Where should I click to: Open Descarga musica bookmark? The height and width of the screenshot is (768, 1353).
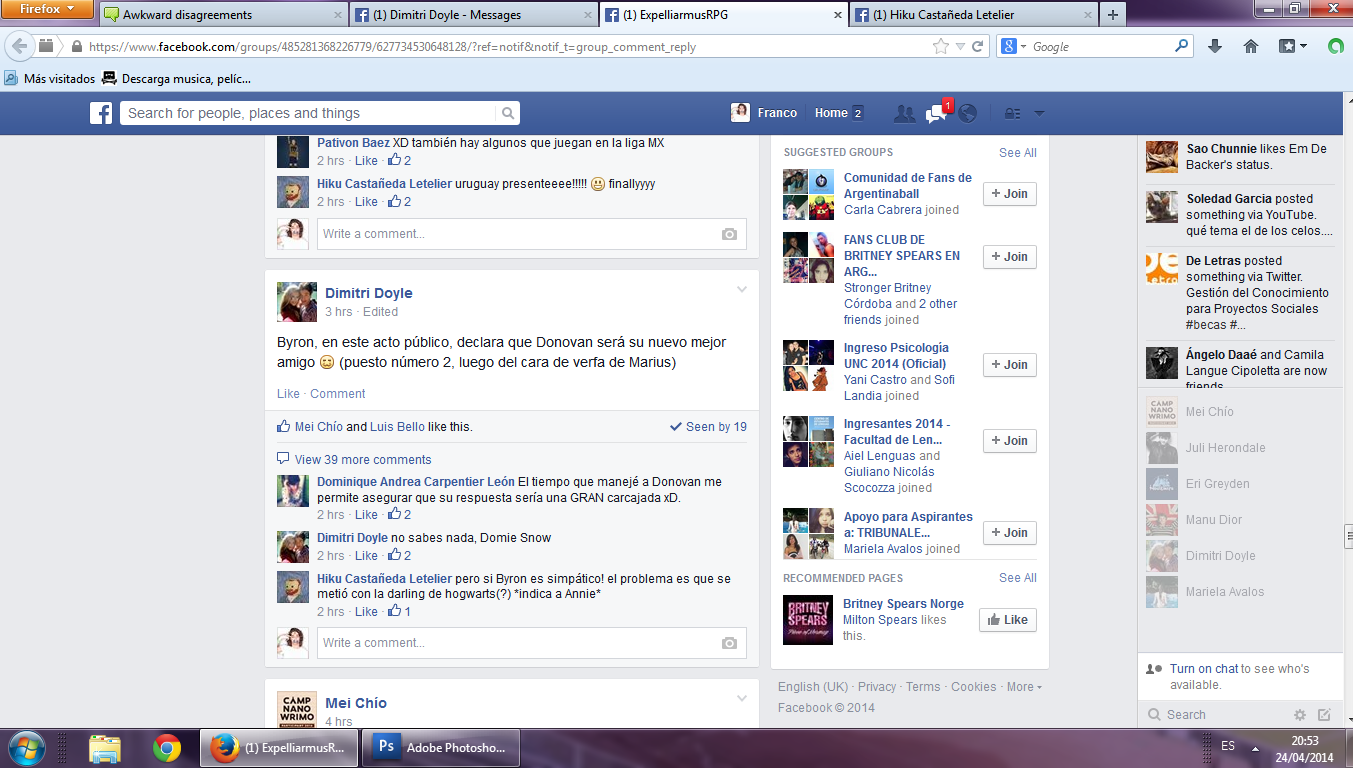click(176, 79)
